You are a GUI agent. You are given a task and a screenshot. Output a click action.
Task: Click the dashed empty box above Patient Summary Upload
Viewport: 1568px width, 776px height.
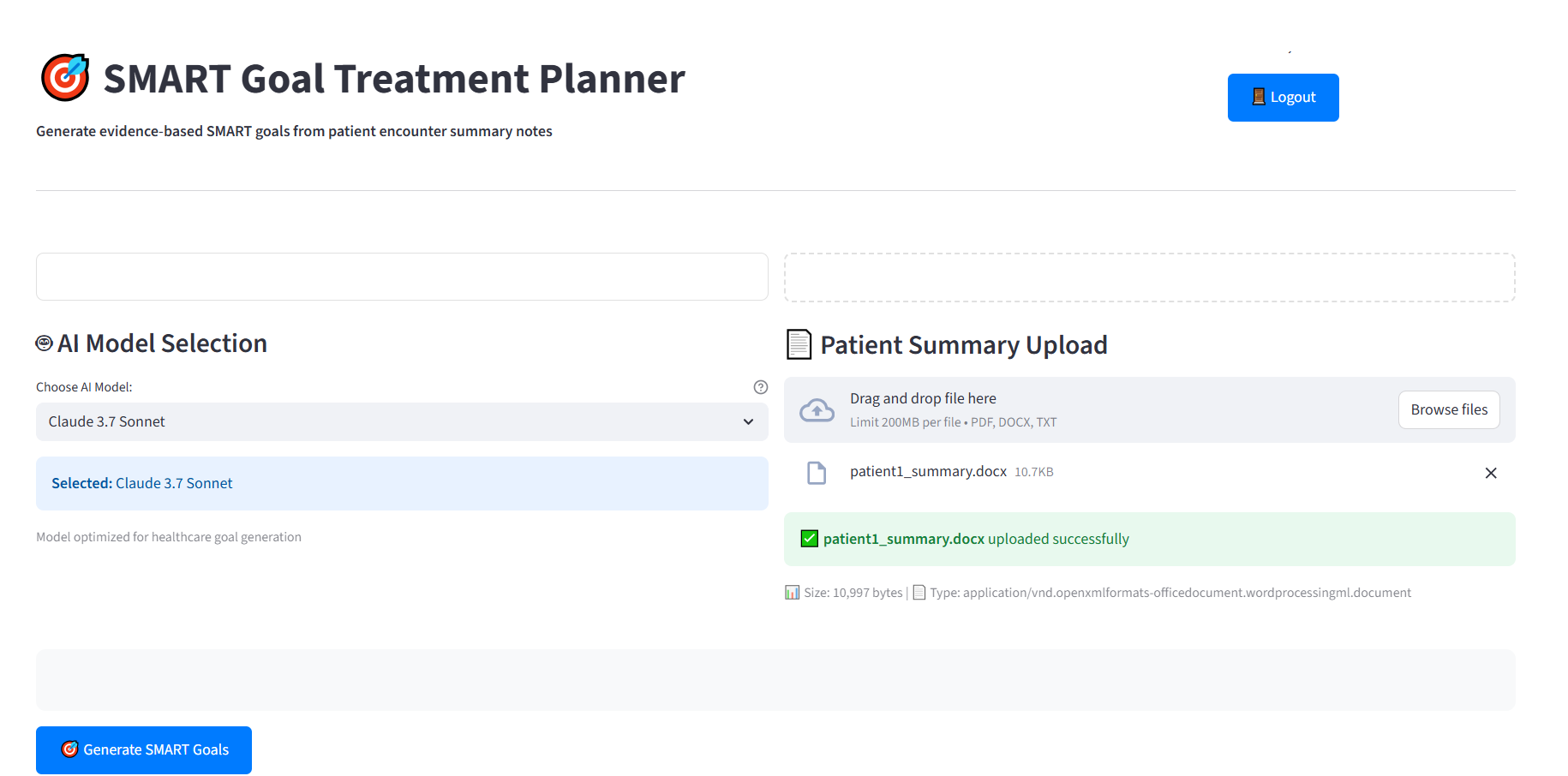[x=1149, y=278]
